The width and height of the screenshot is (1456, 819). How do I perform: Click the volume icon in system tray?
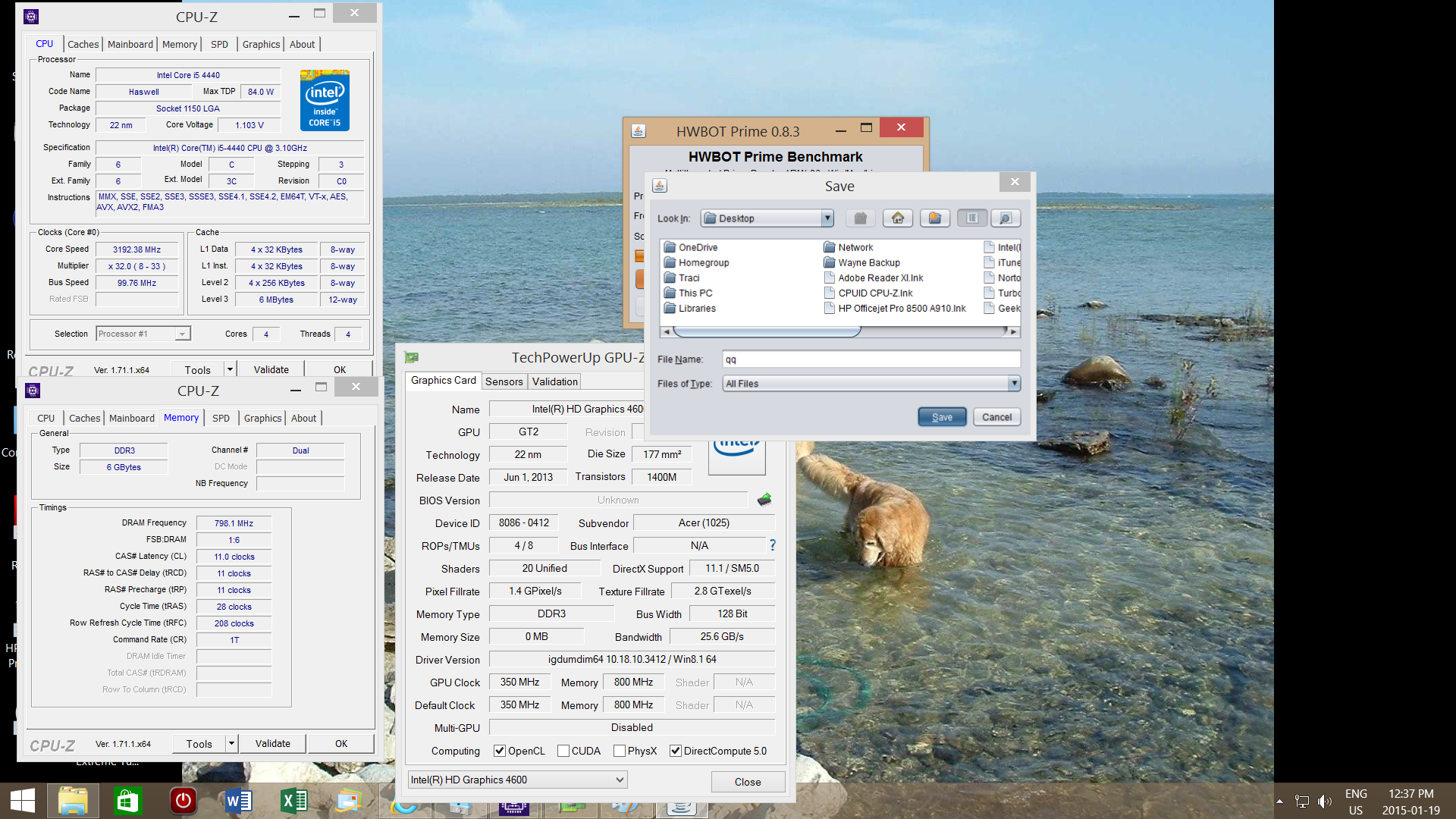(x=1325, y=802)
